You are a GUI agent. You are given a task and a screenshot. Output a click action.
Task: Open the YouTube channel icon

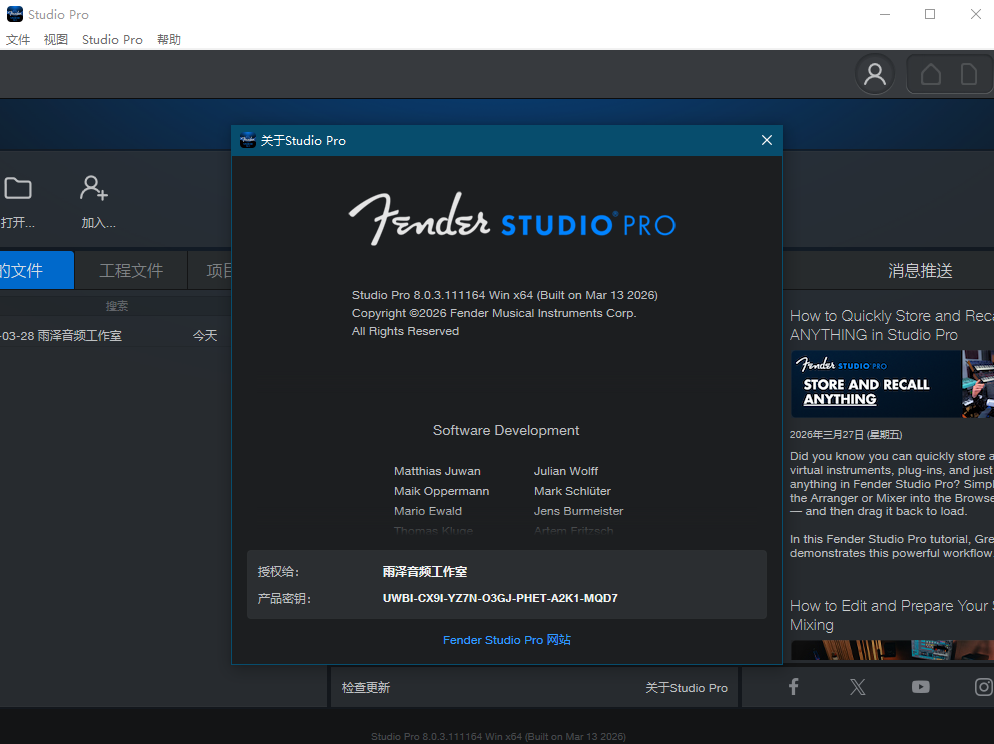920,687
